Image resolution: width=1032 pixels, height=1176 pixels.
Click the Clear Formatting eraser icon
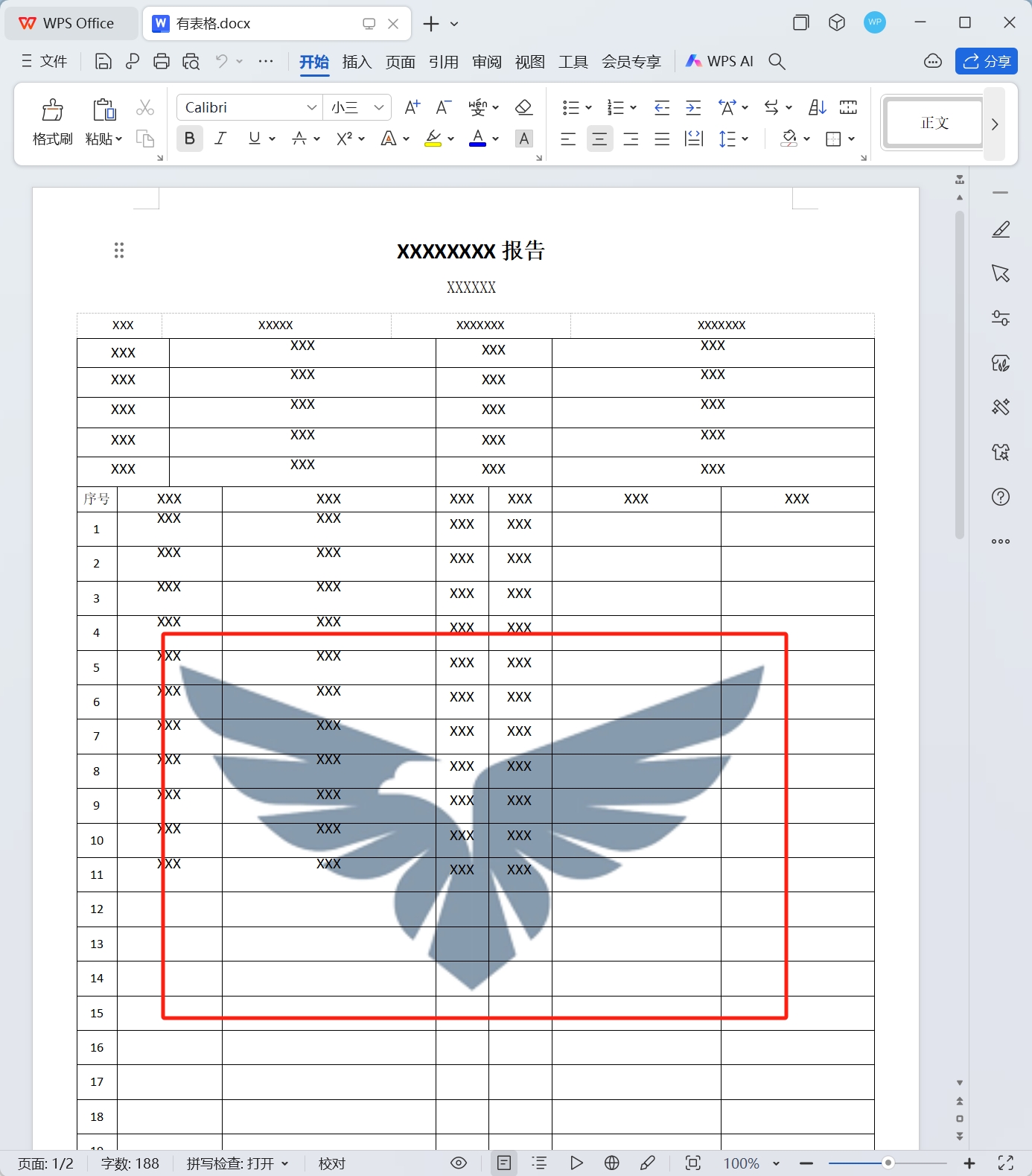click(524, 107)
